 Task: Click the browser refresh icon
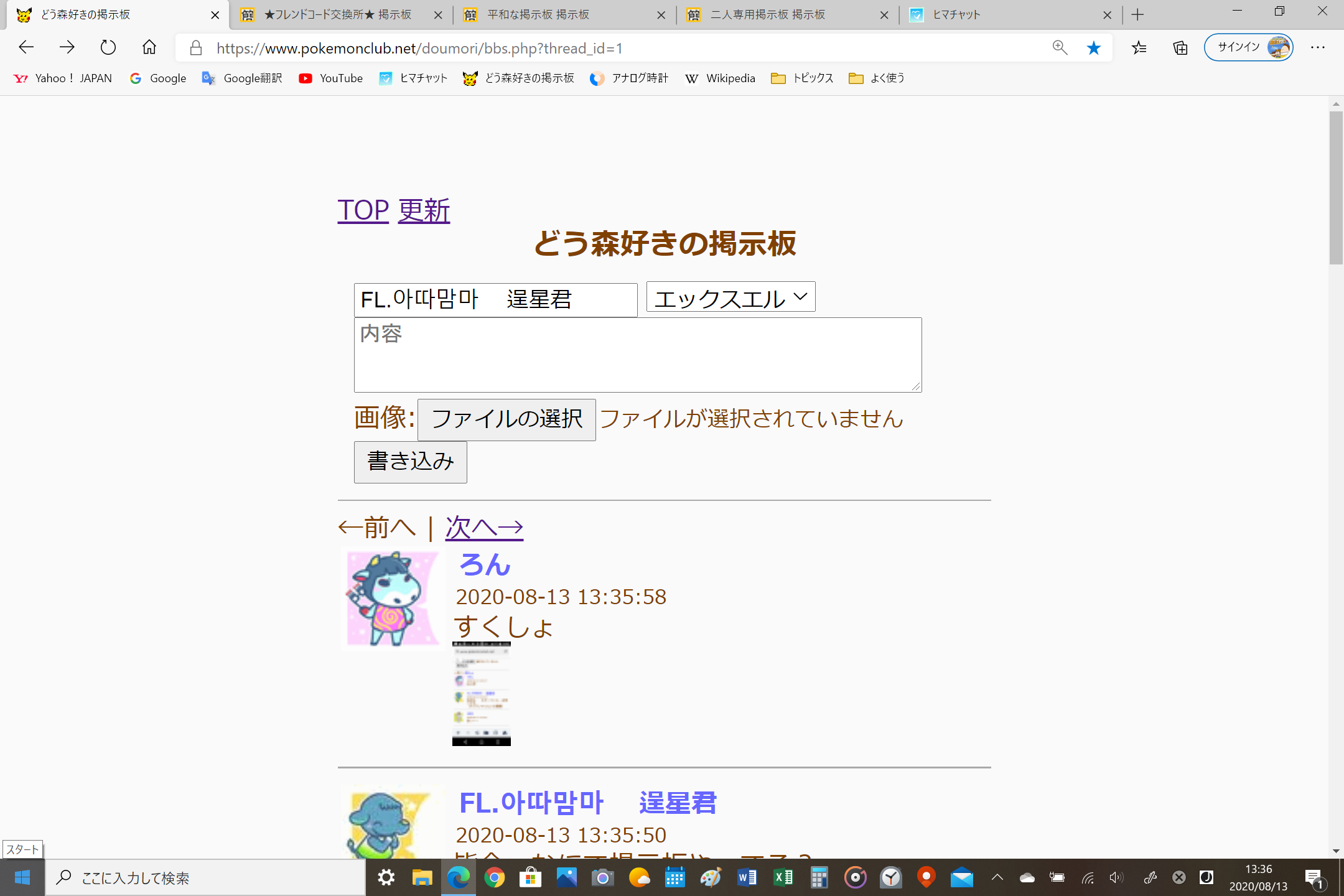(108, 47)
